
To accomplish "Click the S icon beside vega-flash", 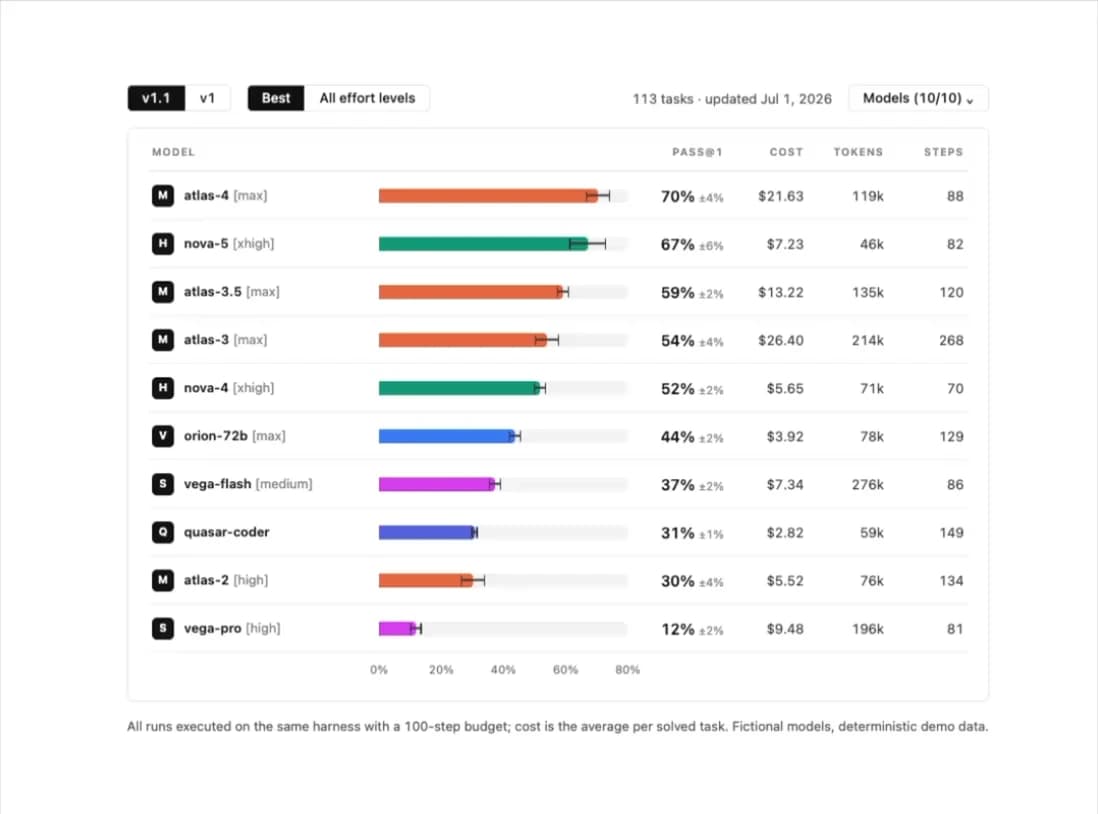I will click(x=162, y=484).
